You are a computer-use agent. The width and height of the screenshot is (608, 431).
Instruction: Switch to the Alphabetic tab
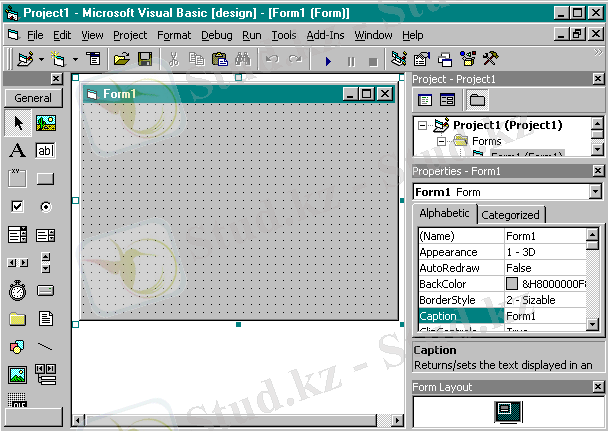(x=444, y=213)
